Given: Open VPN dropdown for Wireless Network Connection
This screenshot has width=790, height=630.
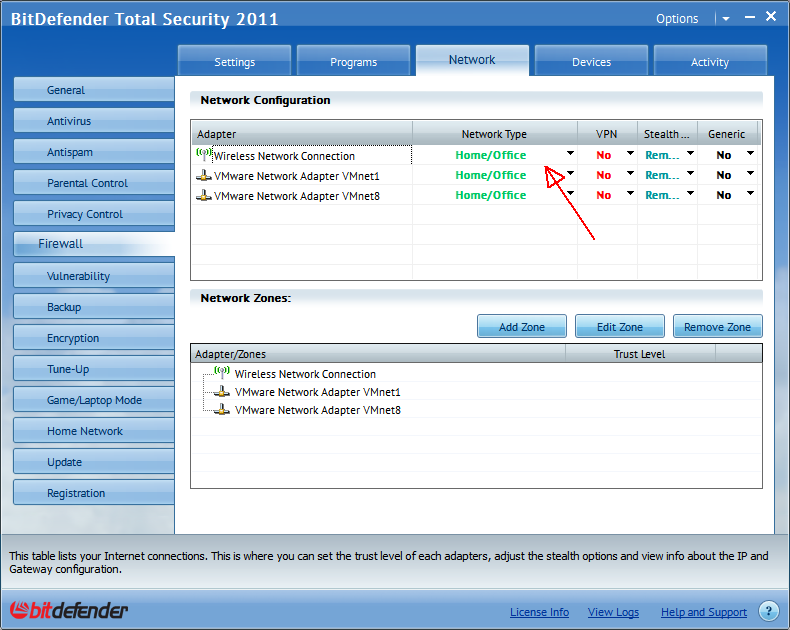Looking at the screenshot, I should [630, 153].
